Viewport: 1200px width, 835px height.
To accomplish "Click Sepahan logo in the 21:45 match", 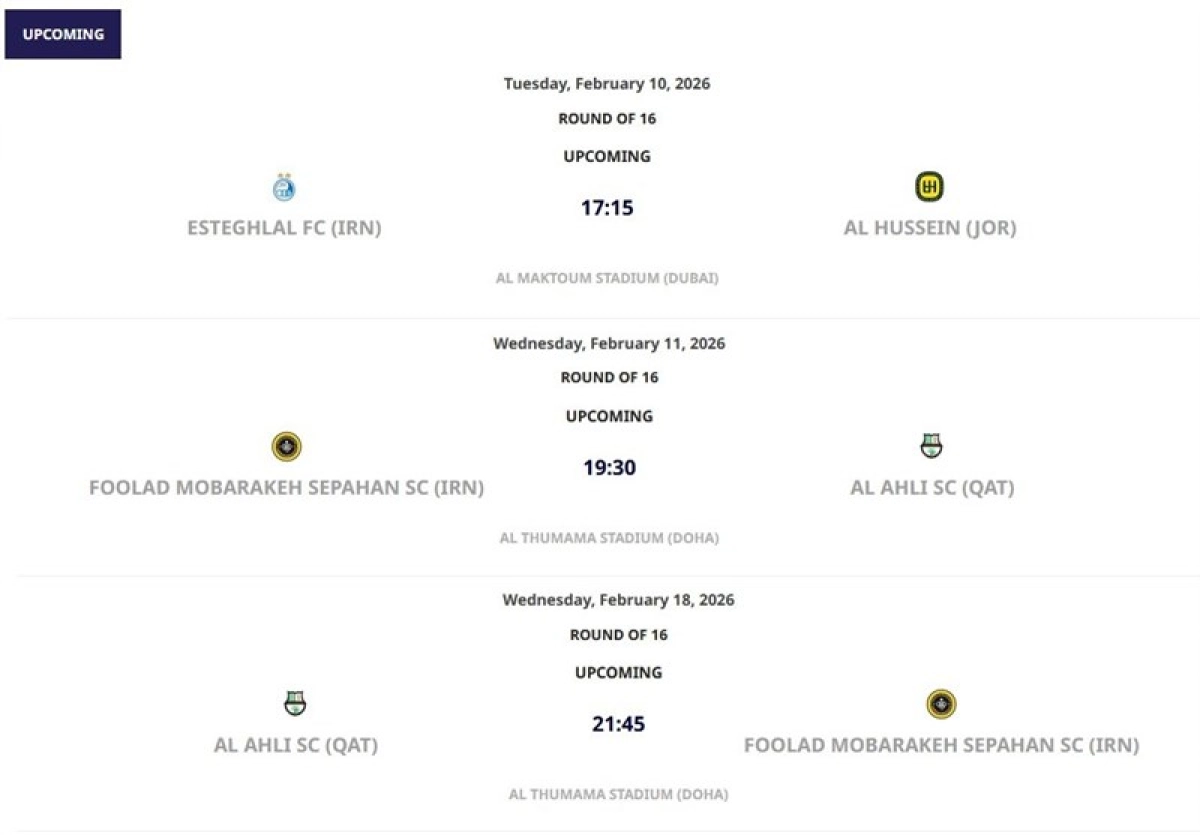I will tap(941, 704).
